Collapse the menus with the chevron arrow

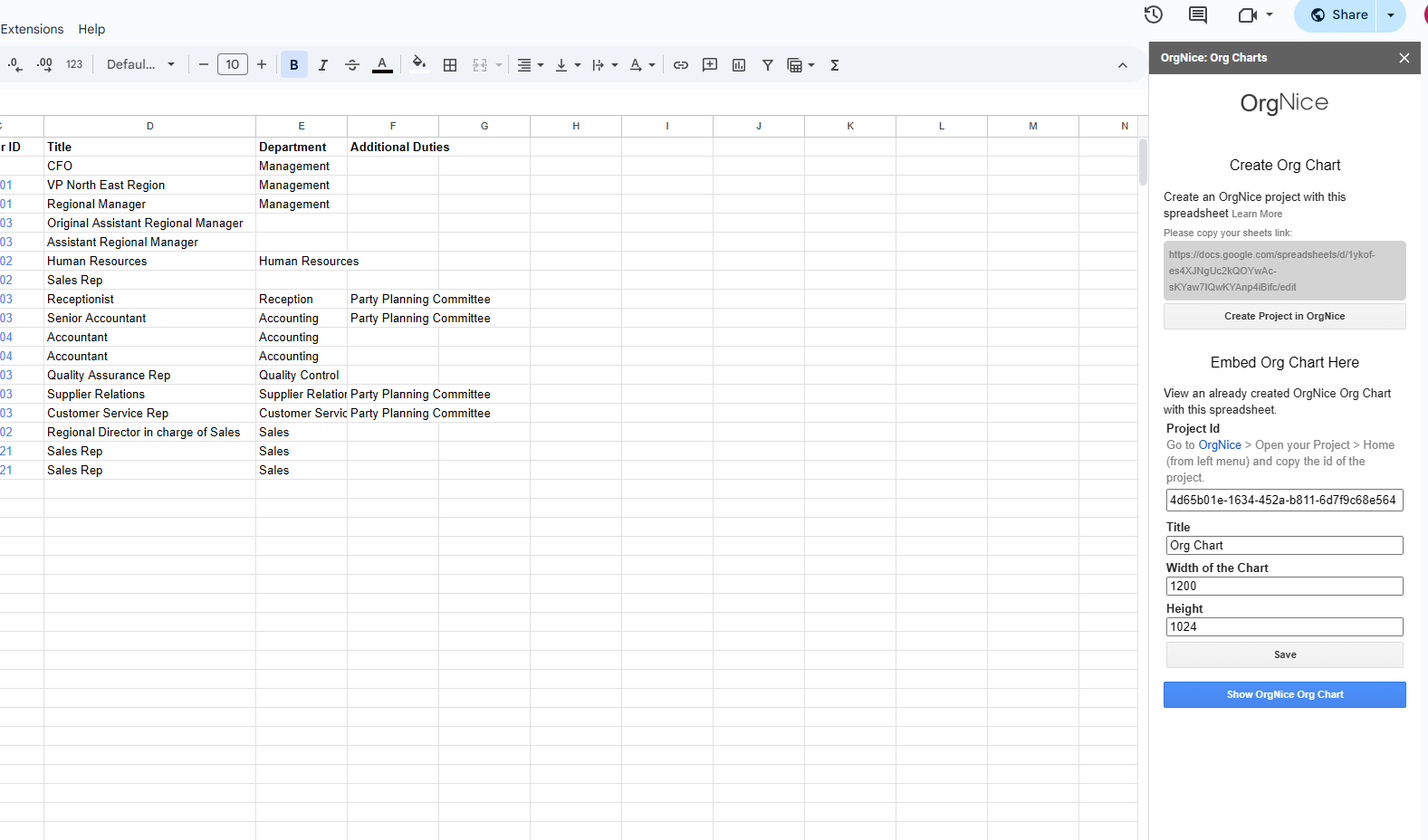coord(1123,65)
